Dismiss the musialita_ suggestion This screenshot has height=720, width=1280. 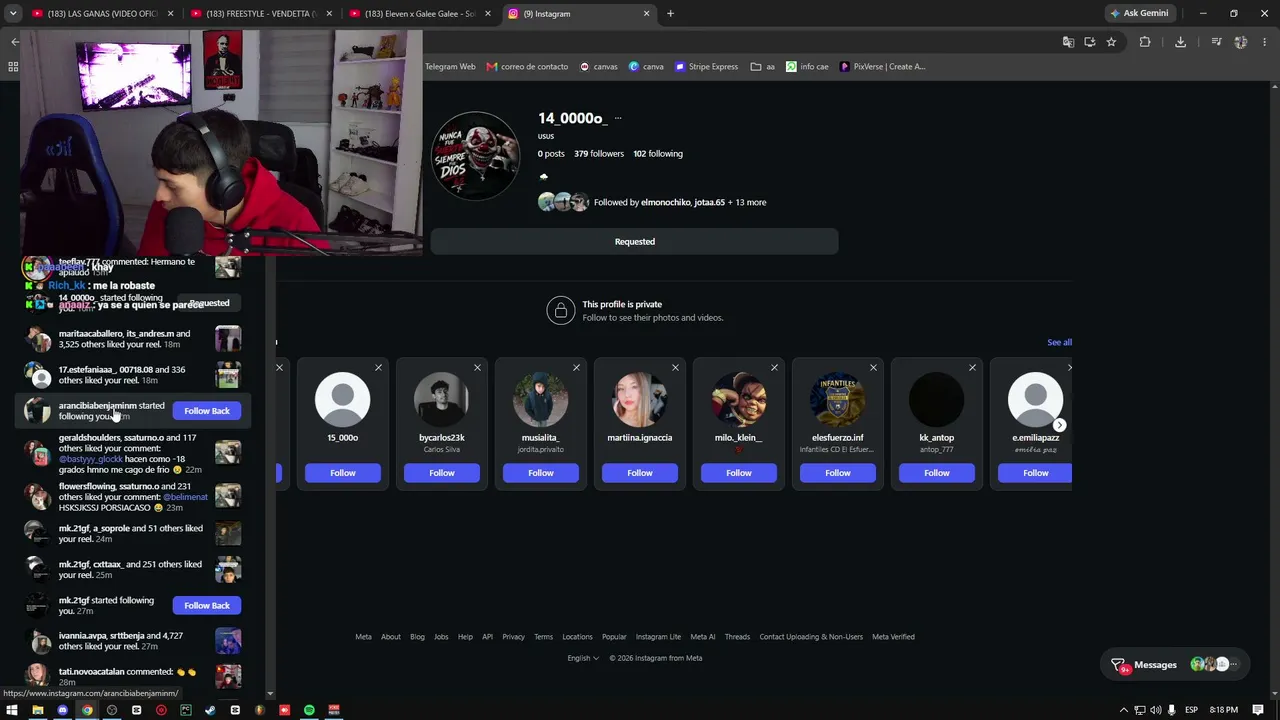(576, 368)
